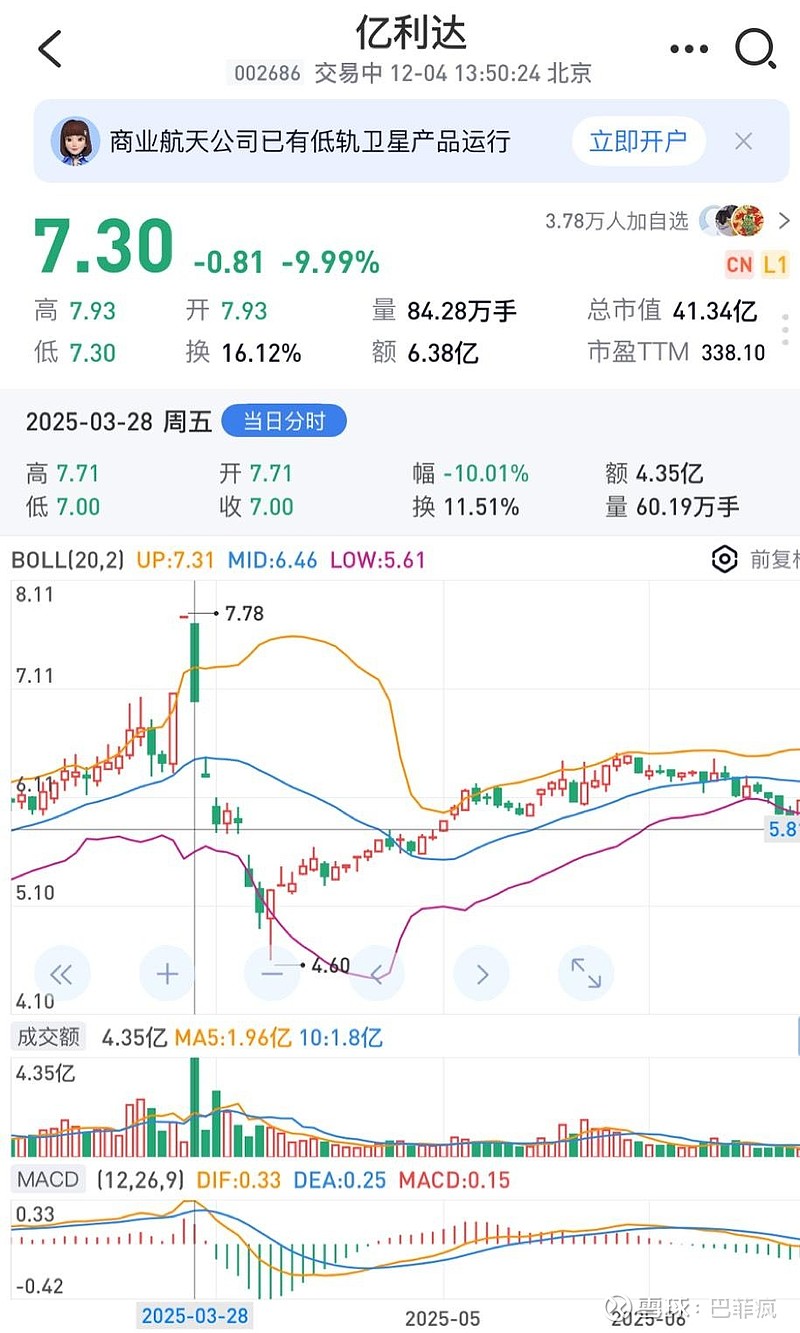
Task: Zoom in the K-line chart with plus
Action: click(167, 973)
